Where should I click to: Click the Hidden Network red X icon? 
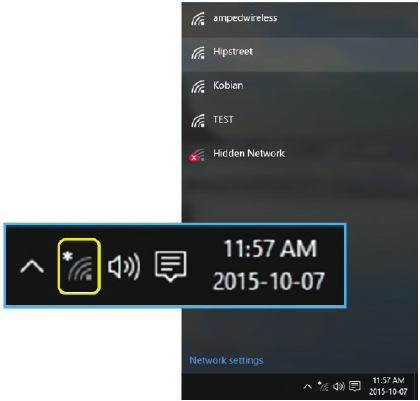[193, 158]
